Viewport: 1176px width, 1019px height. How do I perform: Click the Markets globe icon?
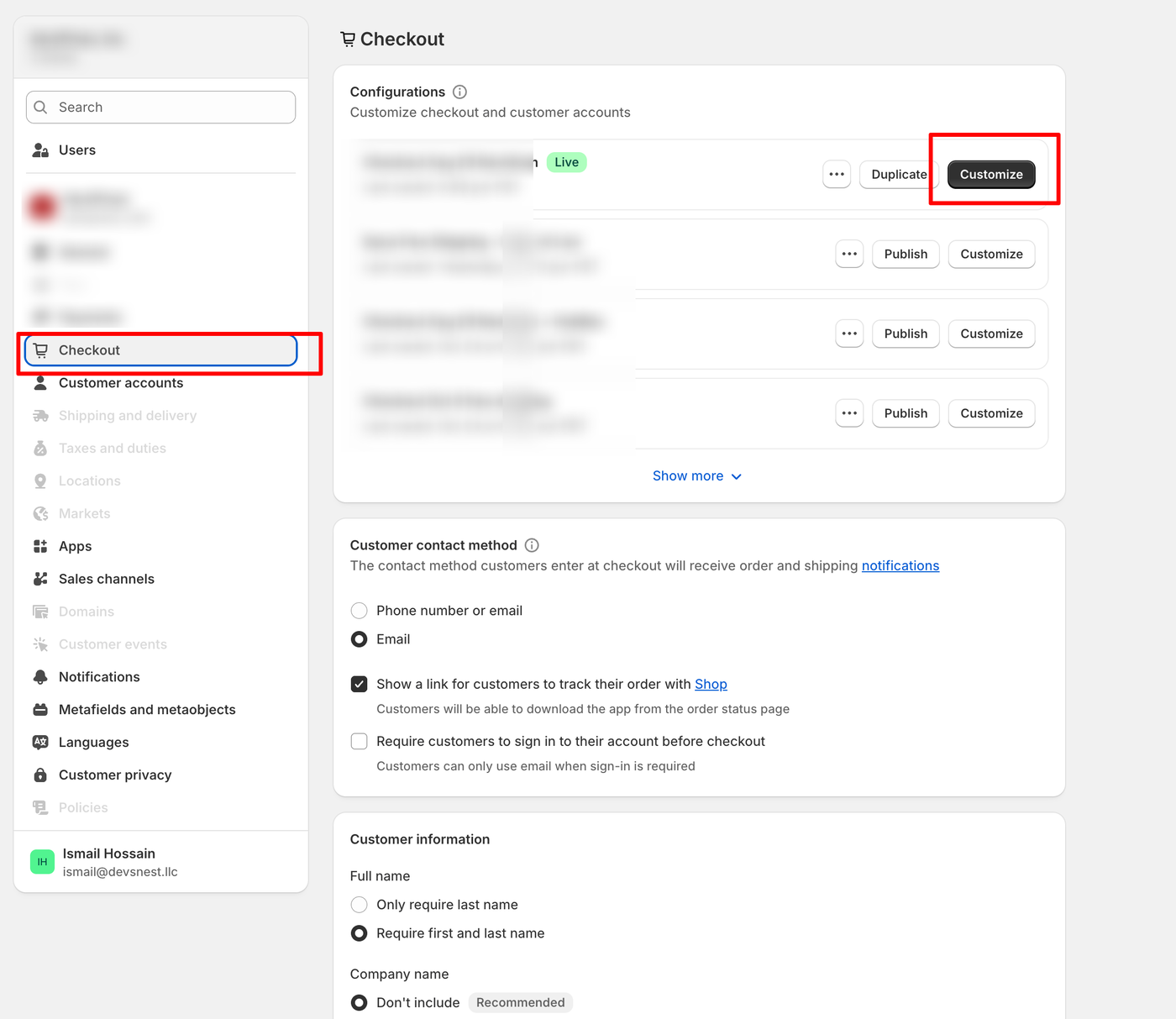click(x=40, y=514)
